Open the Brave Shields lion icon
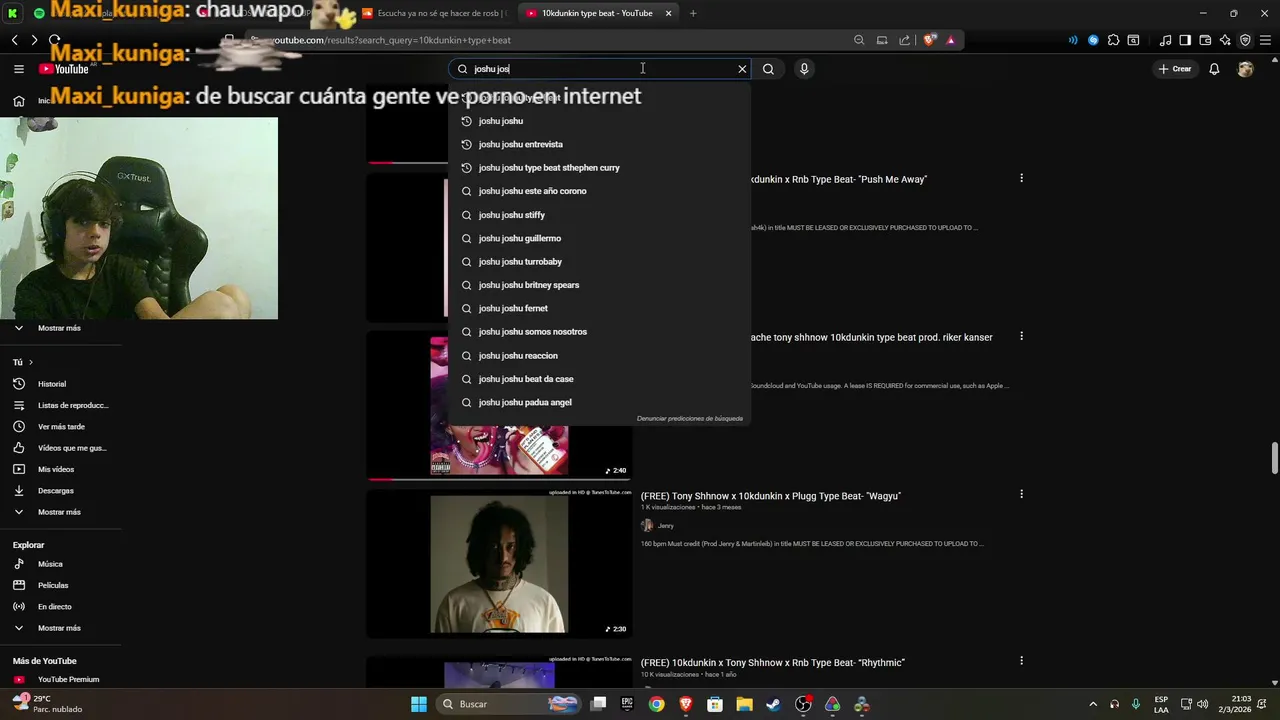This screenshot has width=1280, height=720. [x=930, y=40]
